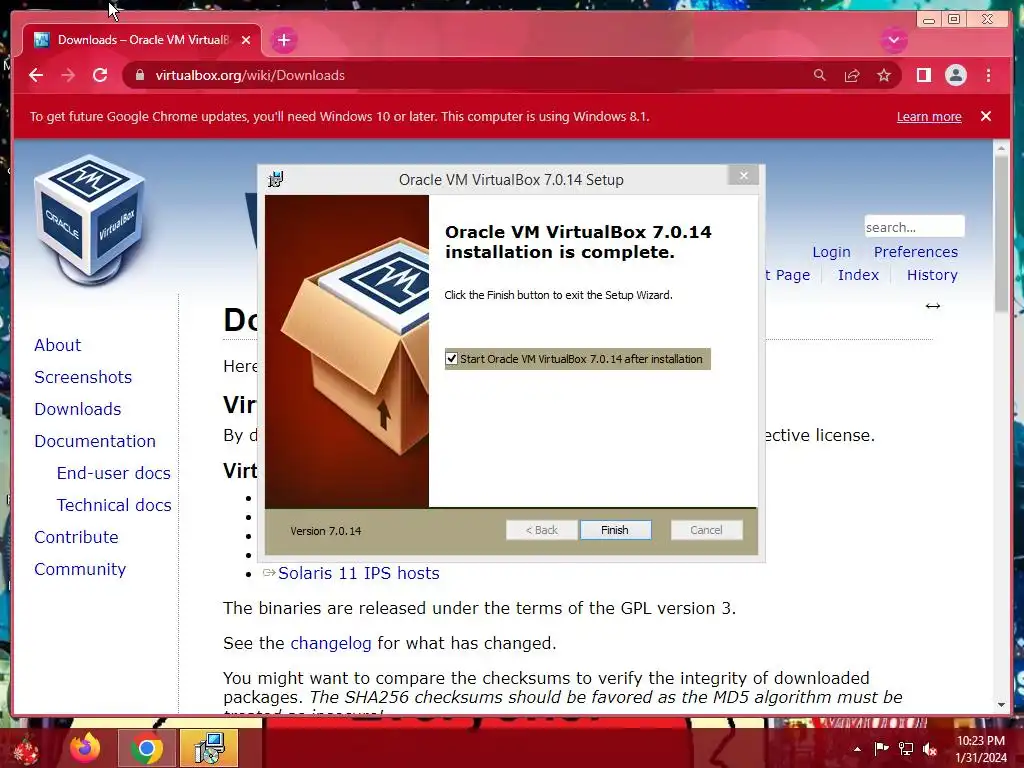
Task: Open Firefox from the taskbar
Action: point(85,748)
